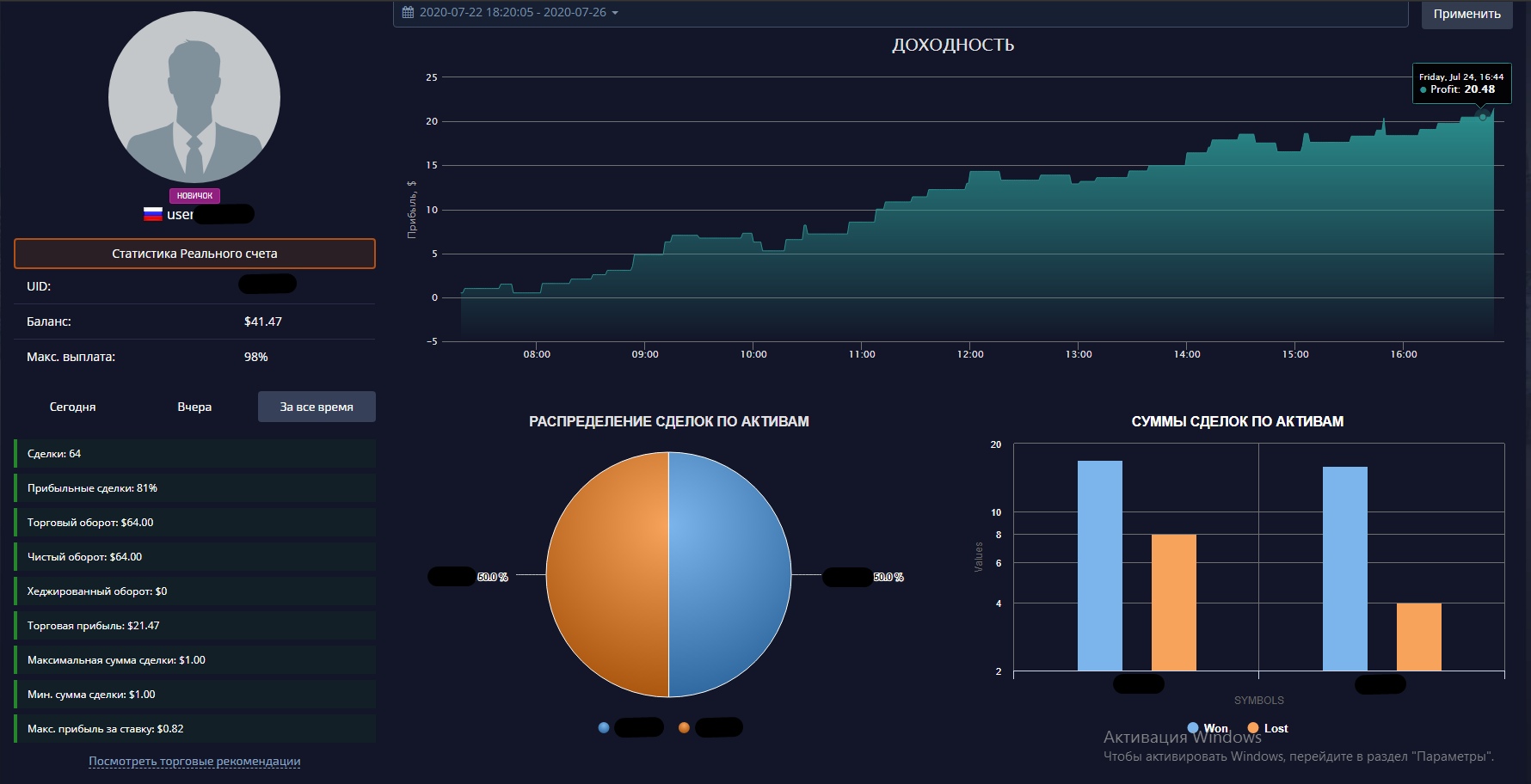
Task: Click the Прибыльные сделки: 81% row
Action: click(195, 488)
